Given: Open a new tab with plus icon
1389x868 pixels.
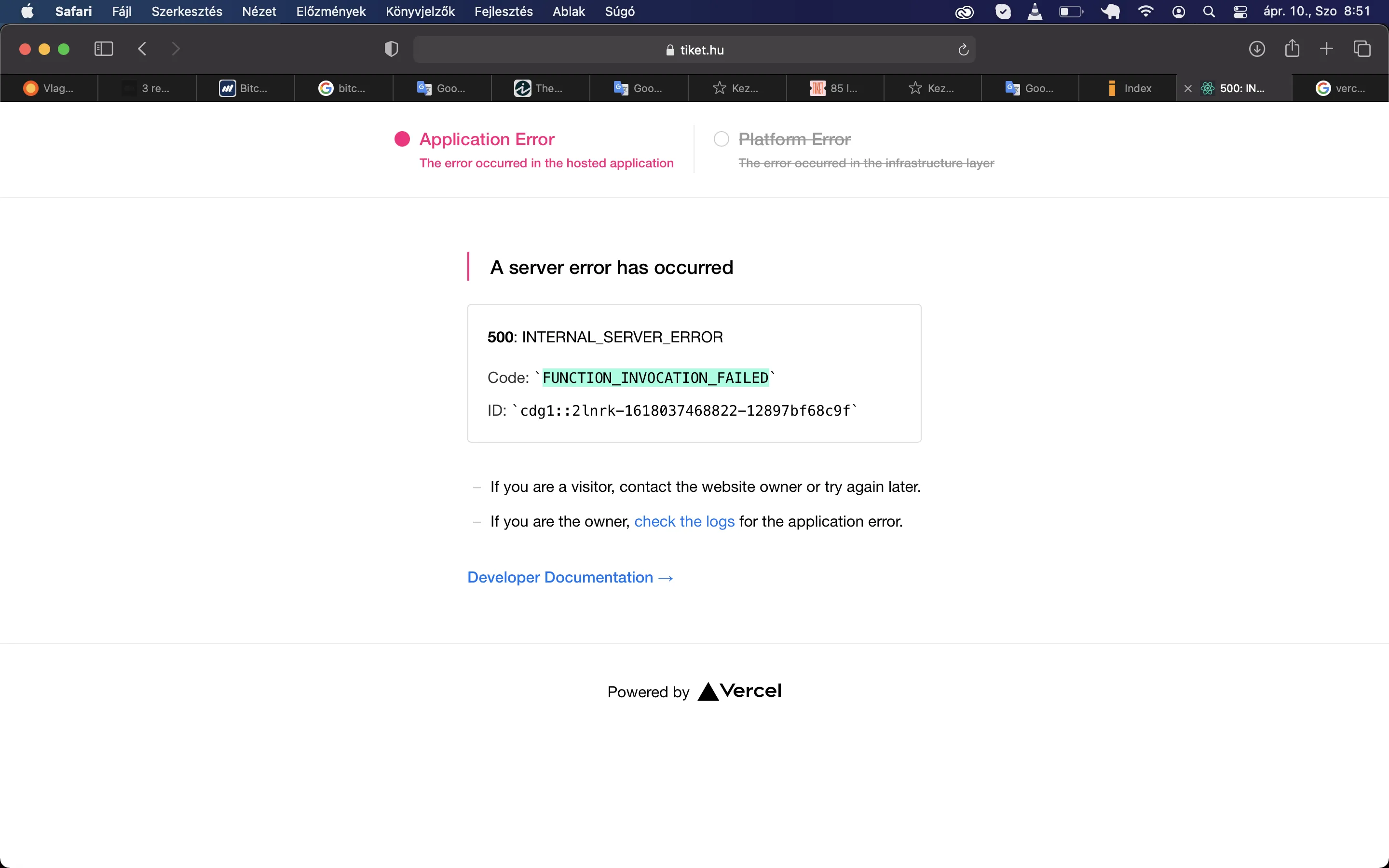Looking at the screenshot, I should 1326,49.
